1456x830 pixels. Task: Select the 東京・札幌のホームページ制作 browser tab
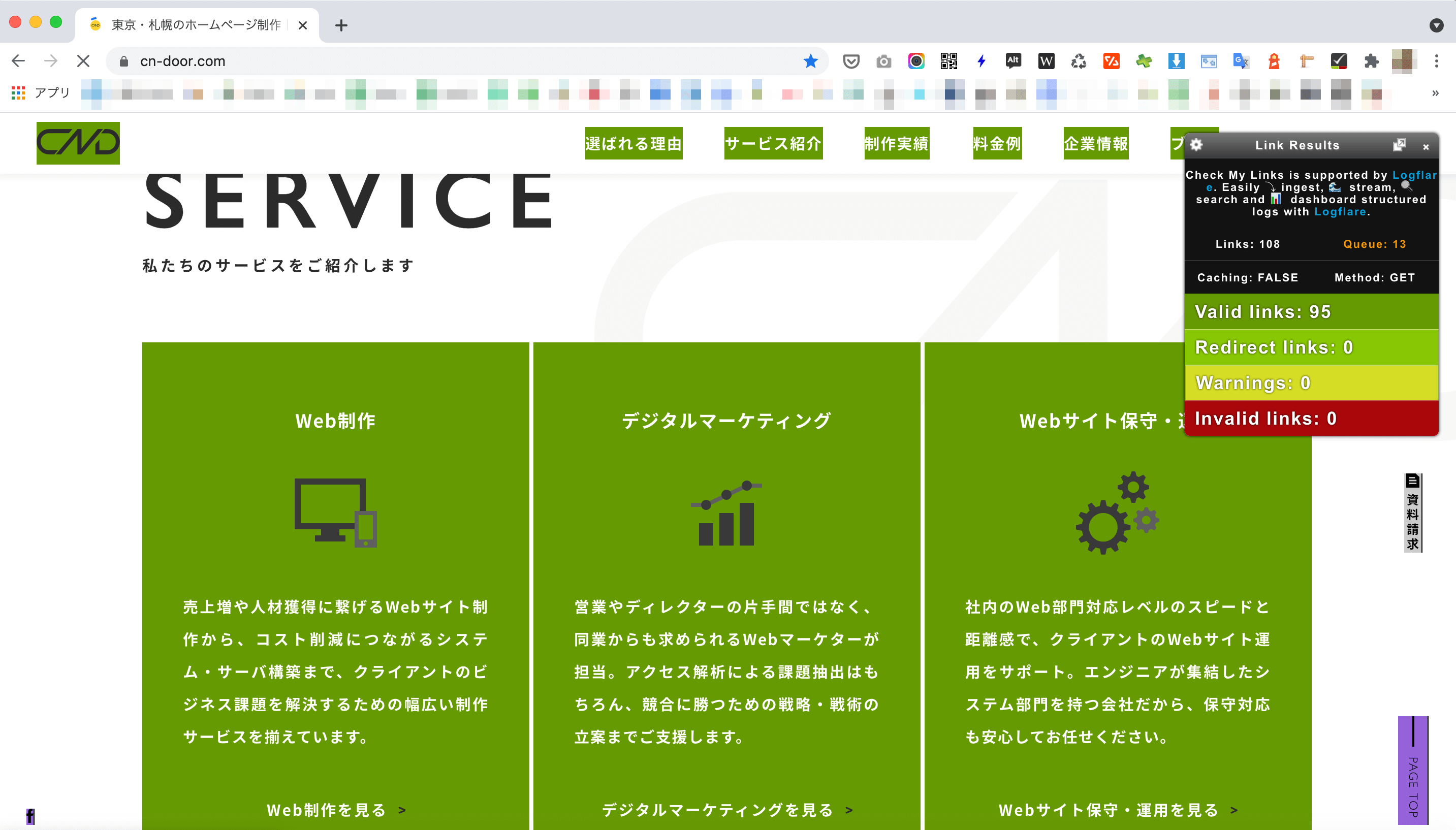[x=197, y=25]
